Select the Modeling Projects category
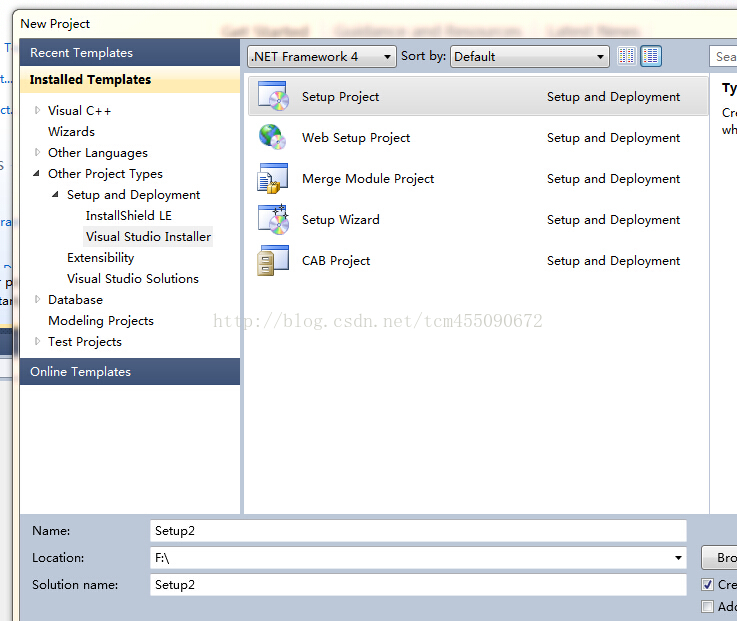737x621 pixels. point(101,321)
